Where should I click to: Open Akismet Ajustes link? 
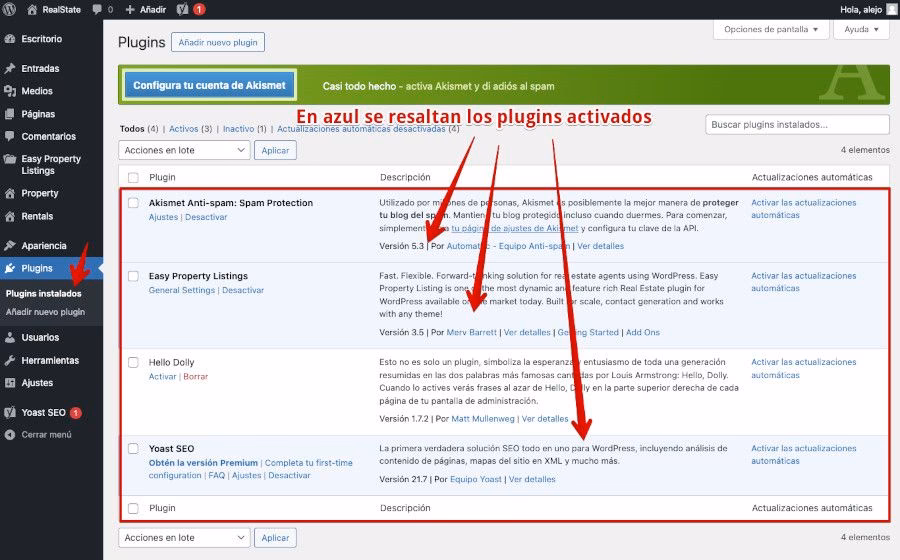[163, 217]
